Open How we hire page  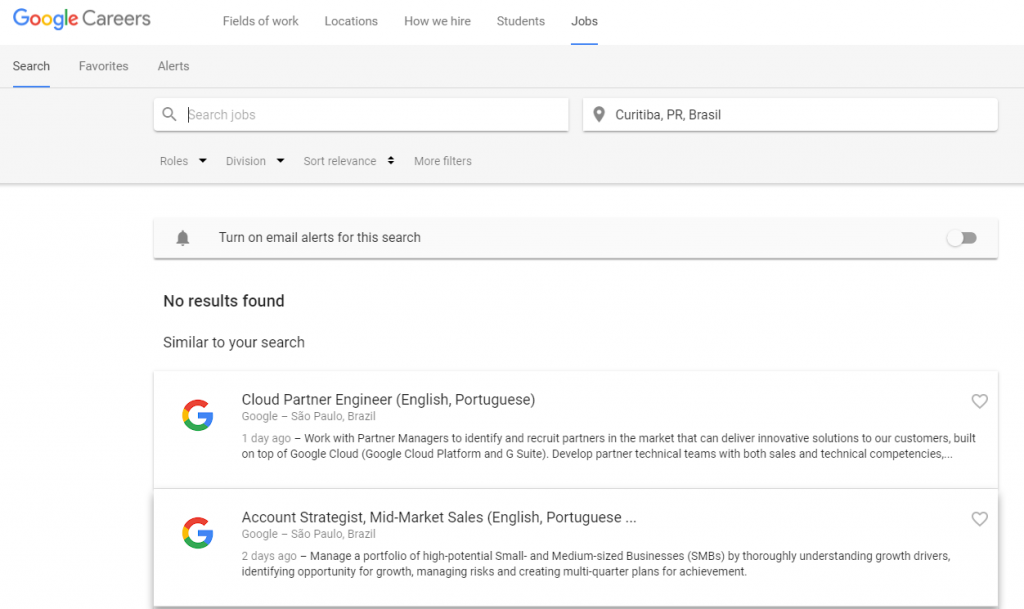point(438,21)
